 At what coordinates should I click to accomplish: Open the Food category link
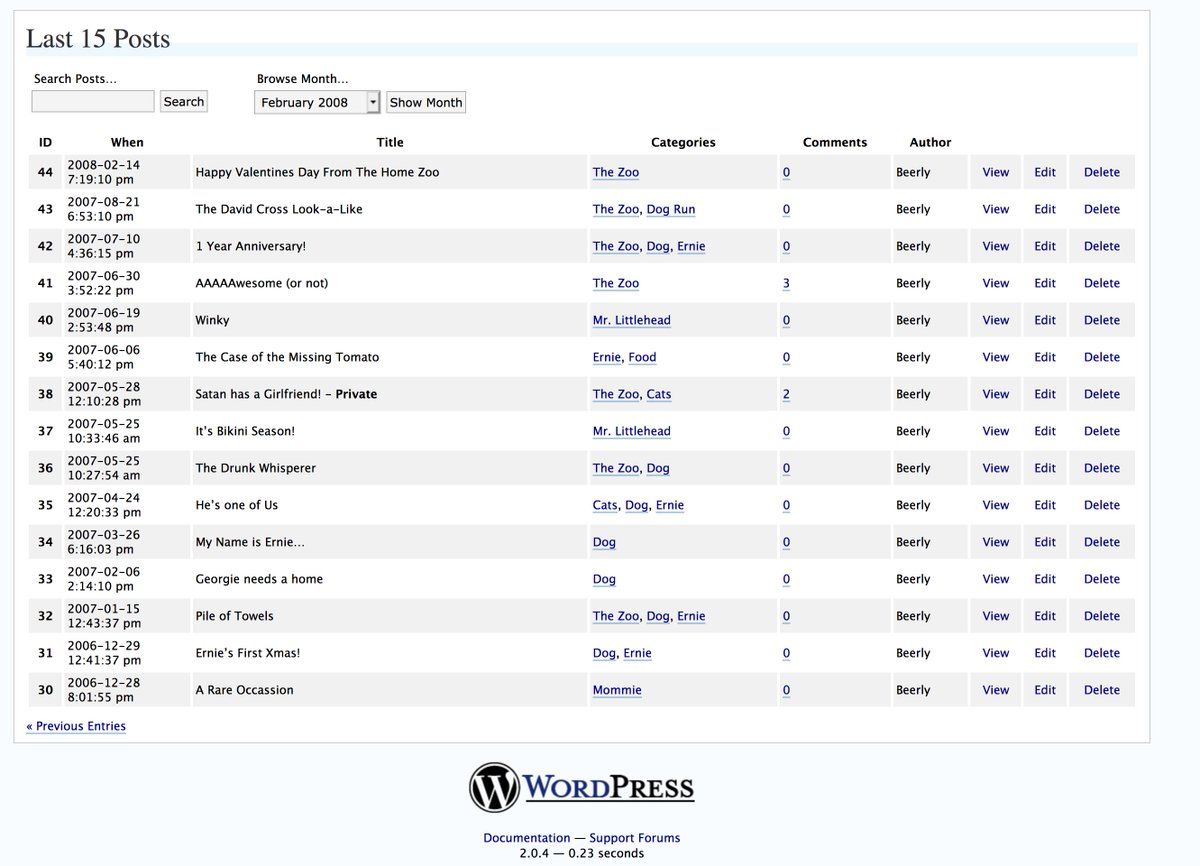(x=642, y=357)
